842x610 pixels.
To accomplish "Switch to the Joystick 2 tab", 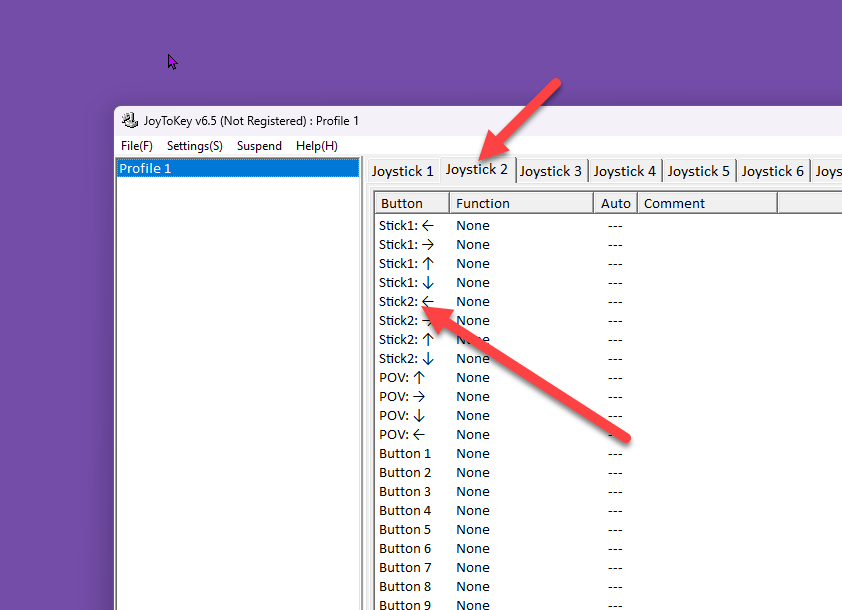I will (x=477, y=170).
